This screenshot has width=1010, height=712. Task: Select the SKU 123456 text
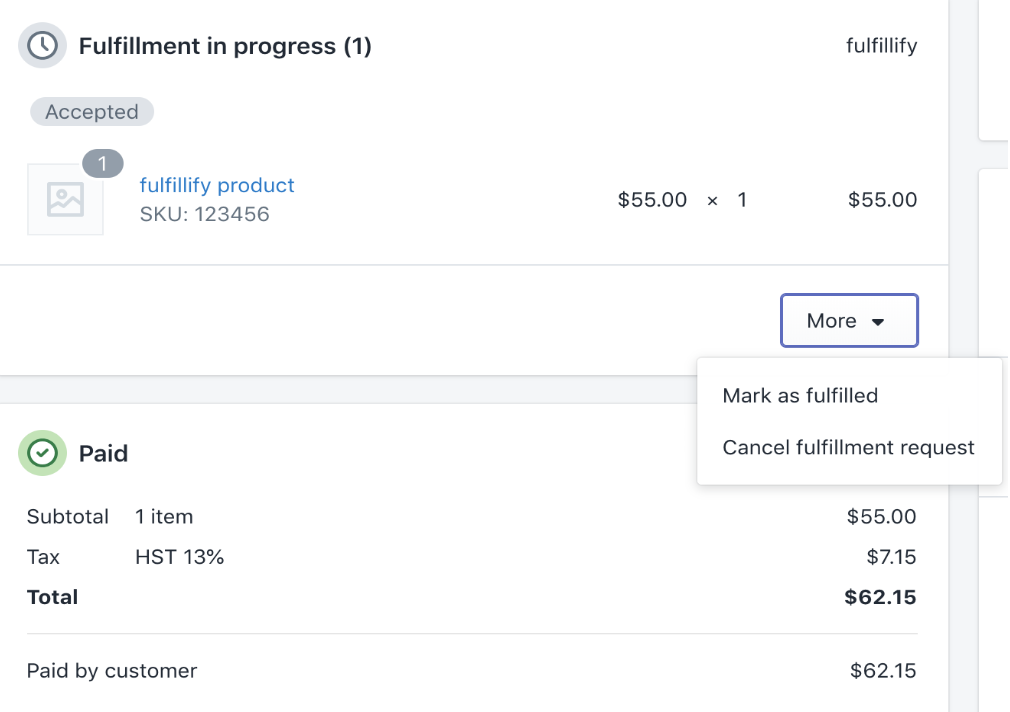204,214
